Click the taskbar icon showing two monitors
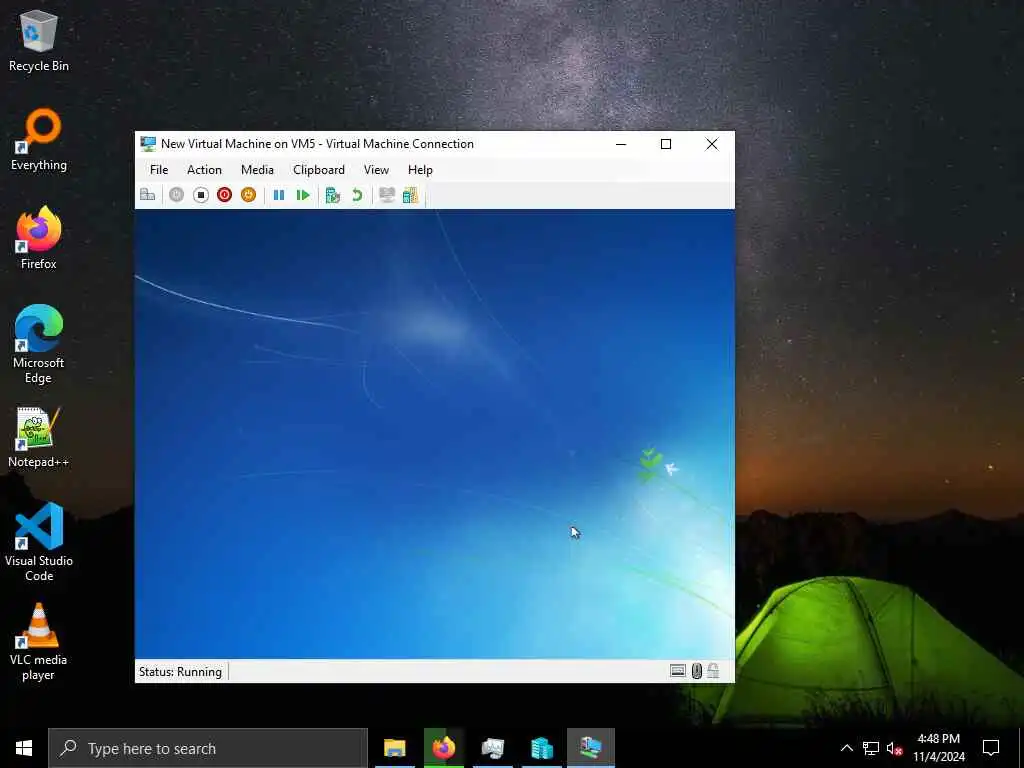Viewport: 1024px width, 768px height. [x=492, y=748]
